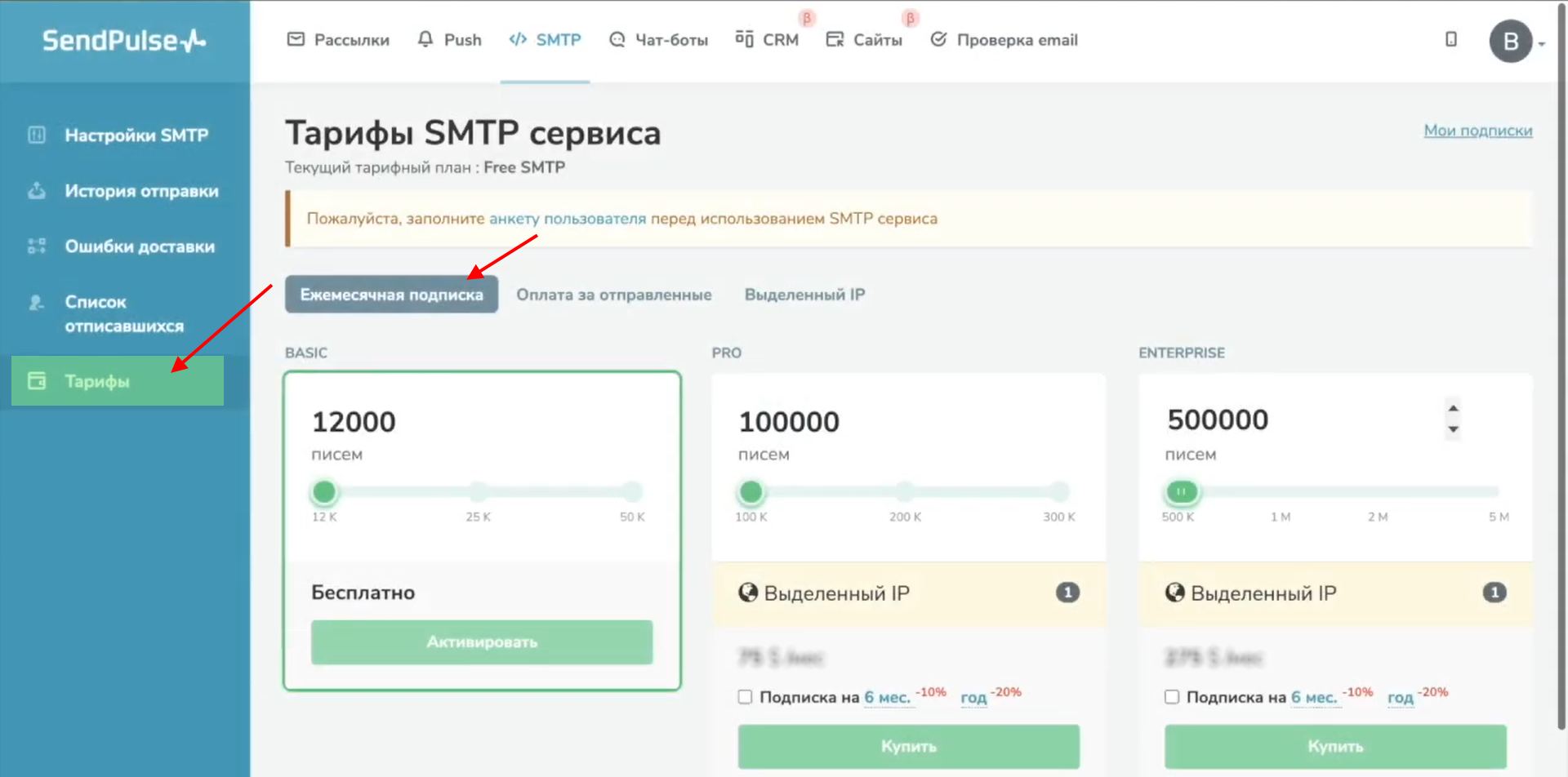This screenshot has width=1568, height=777.
Task: Check the ENTERPRISE plan subscription checkbox
Action: (1172, 697)
